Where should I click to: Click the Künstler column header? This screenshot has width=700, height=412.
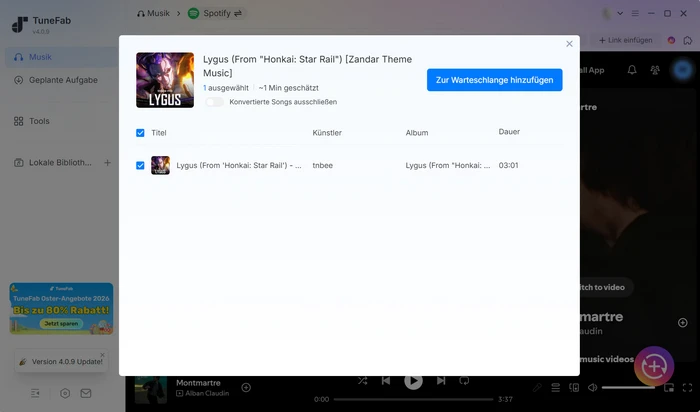click(x=327, y=133)
